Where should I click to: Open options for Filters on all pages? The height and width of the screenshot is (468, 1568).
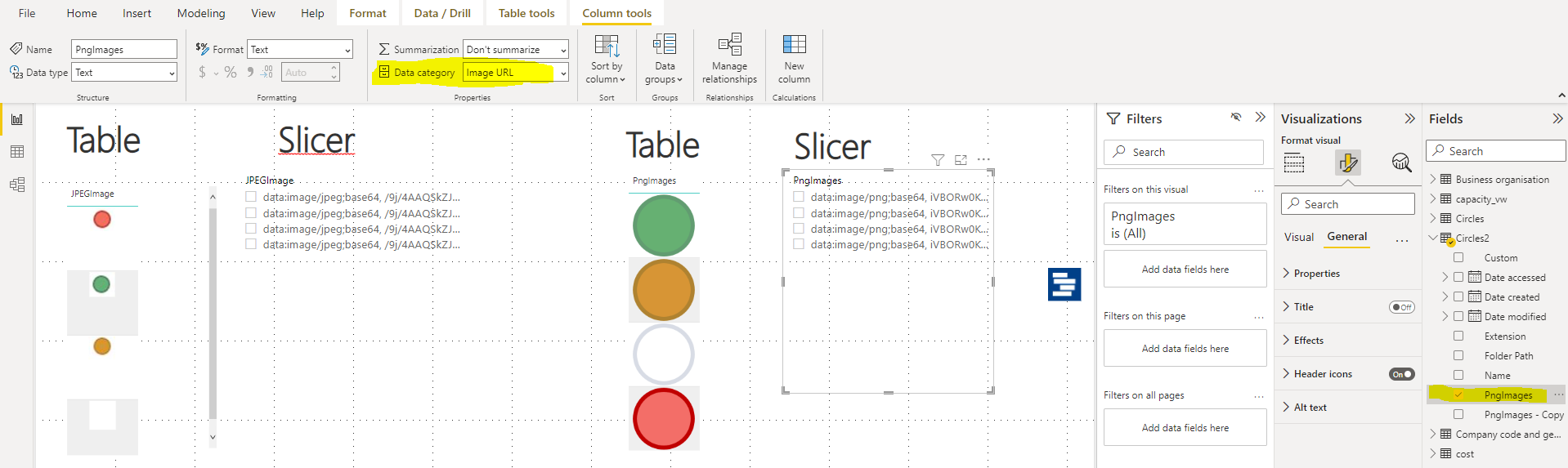click(x=1259, y=396)
